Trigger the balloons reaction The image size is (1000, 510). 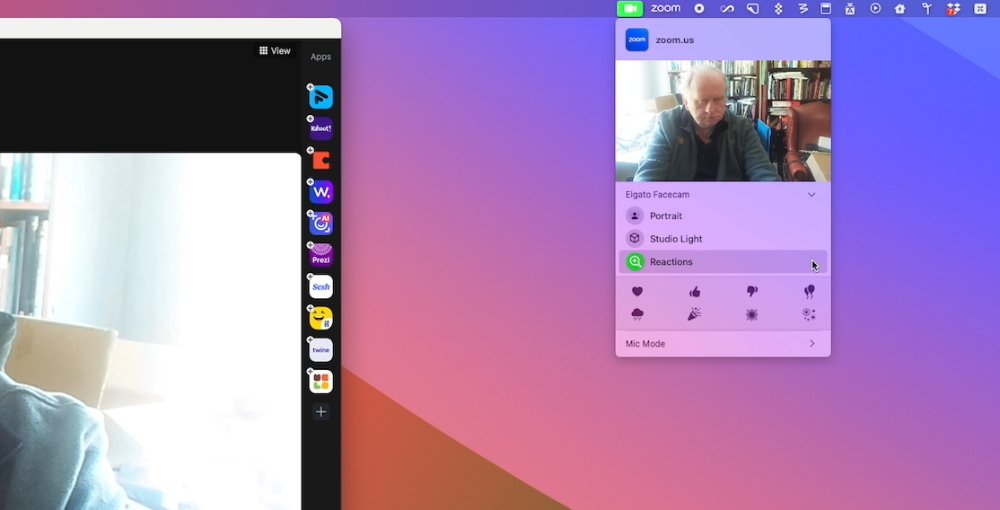[809, 292]
